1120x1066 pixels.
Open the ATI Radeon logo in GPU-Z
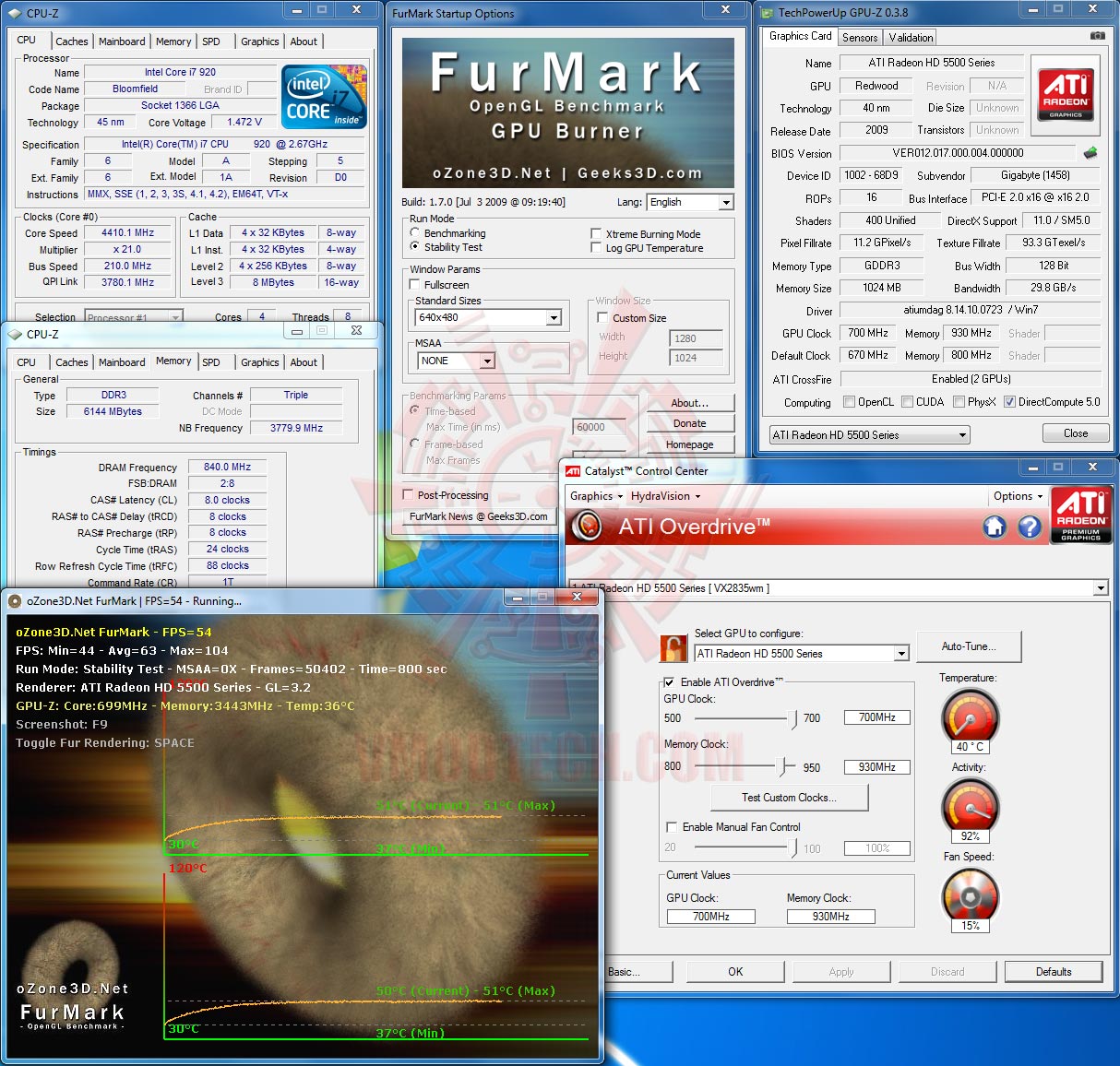(1066, 95)
